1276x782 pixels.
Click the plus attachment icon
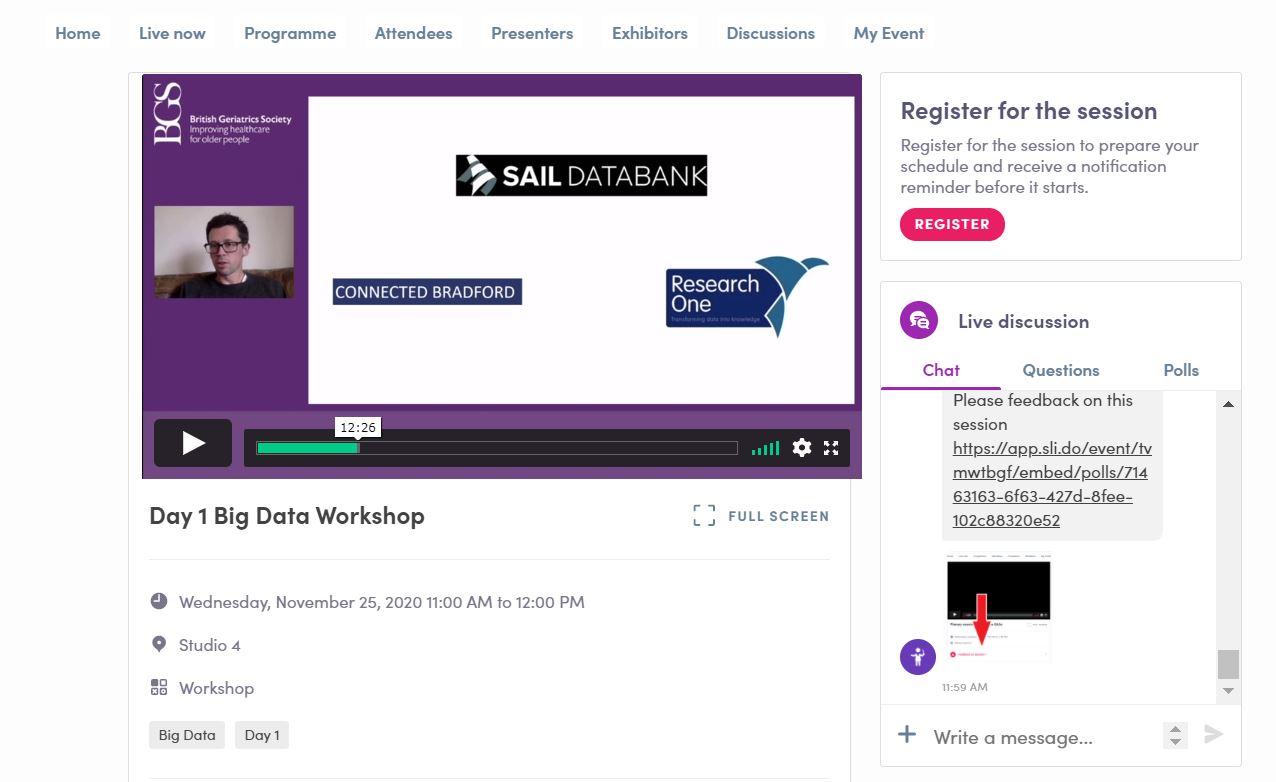(x=907, y=735)
